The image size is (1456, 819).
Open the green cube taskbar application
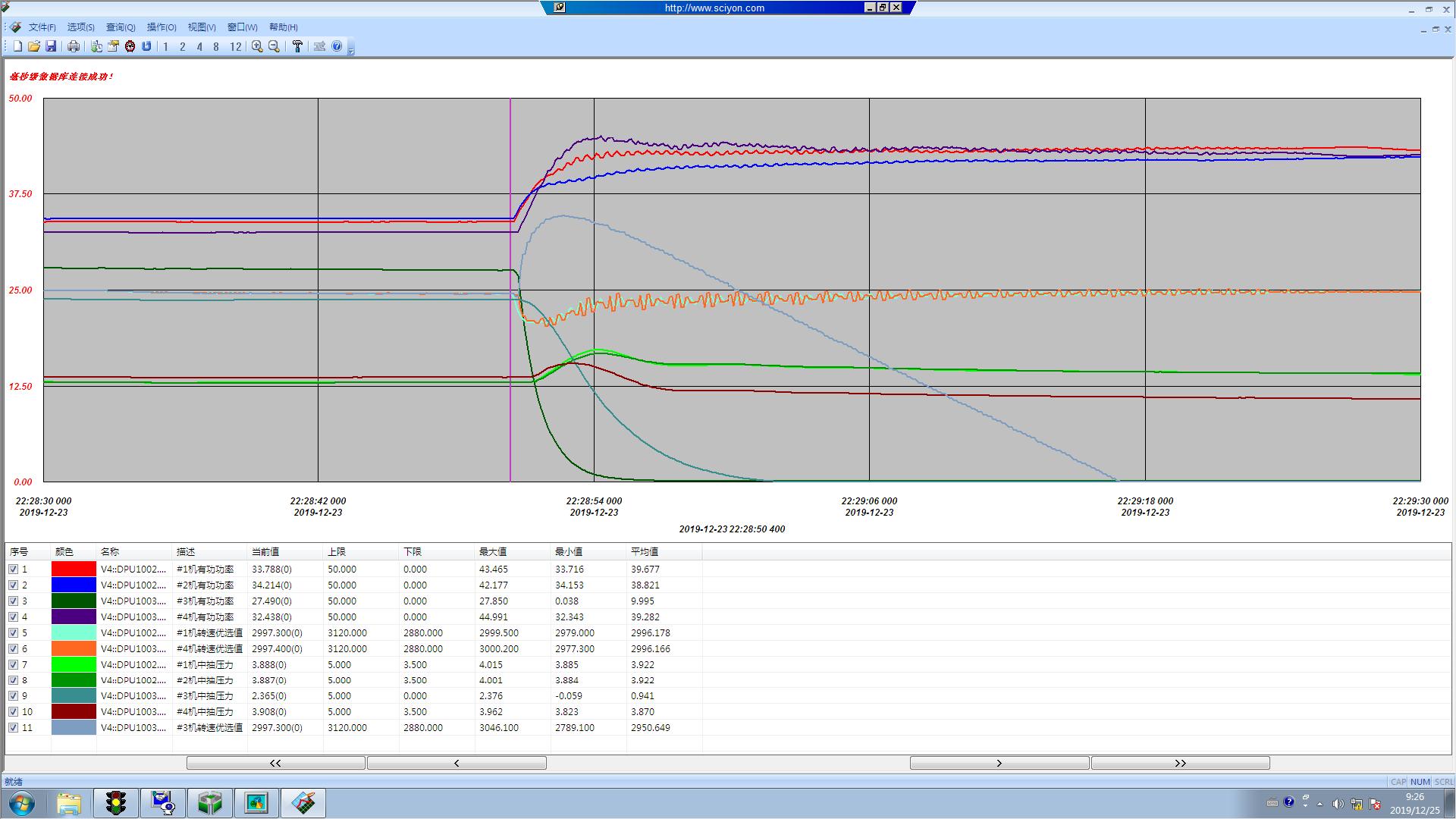coord(210,803)
